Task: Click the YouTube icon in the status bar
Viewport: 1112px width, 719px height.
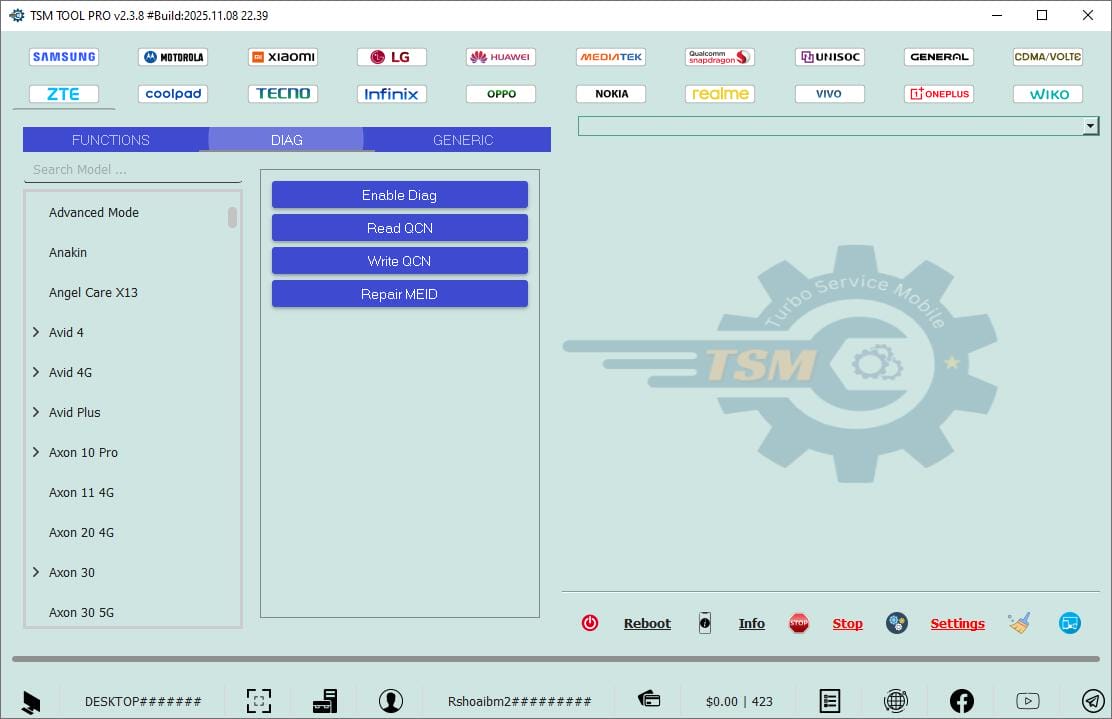Action: coord(1029,700)
